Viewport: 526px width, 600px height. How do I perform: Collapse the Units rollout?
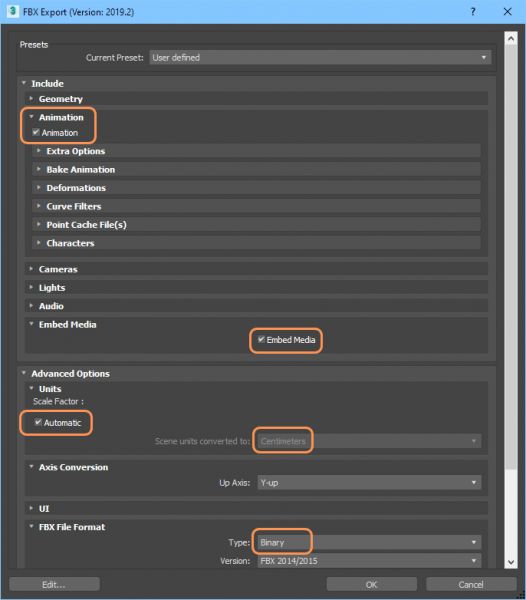click(45, 388)
